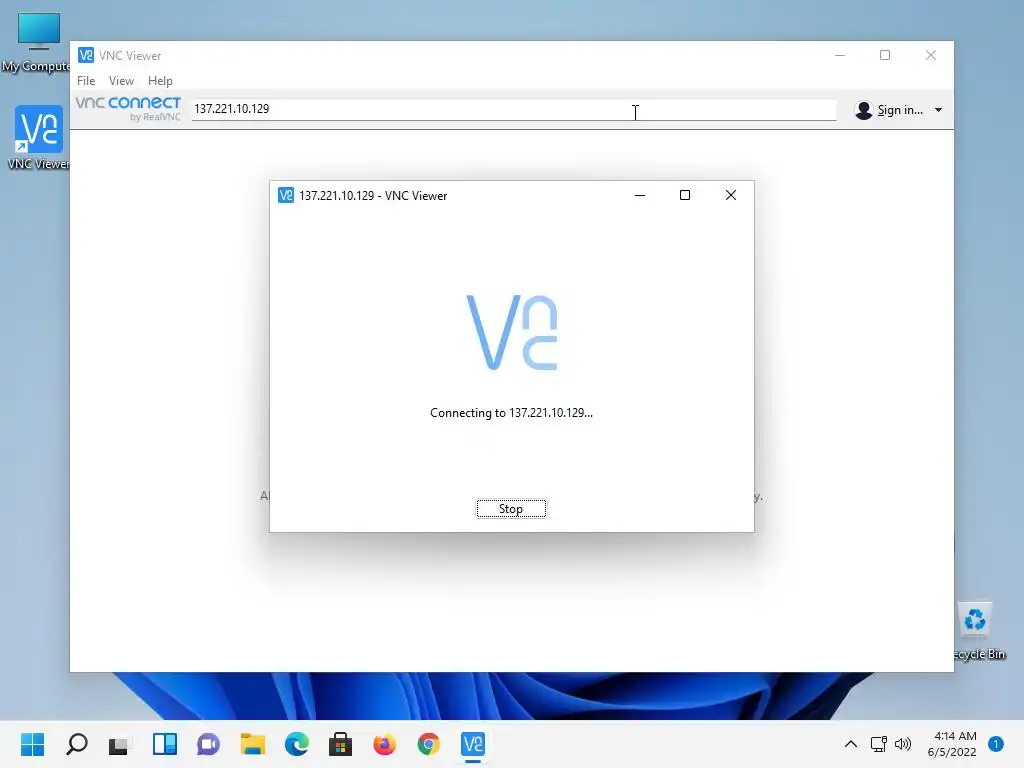This screenshot has width=1024, height=768.
Task: Open Teams Chat from taskbar
Action: 208,744
